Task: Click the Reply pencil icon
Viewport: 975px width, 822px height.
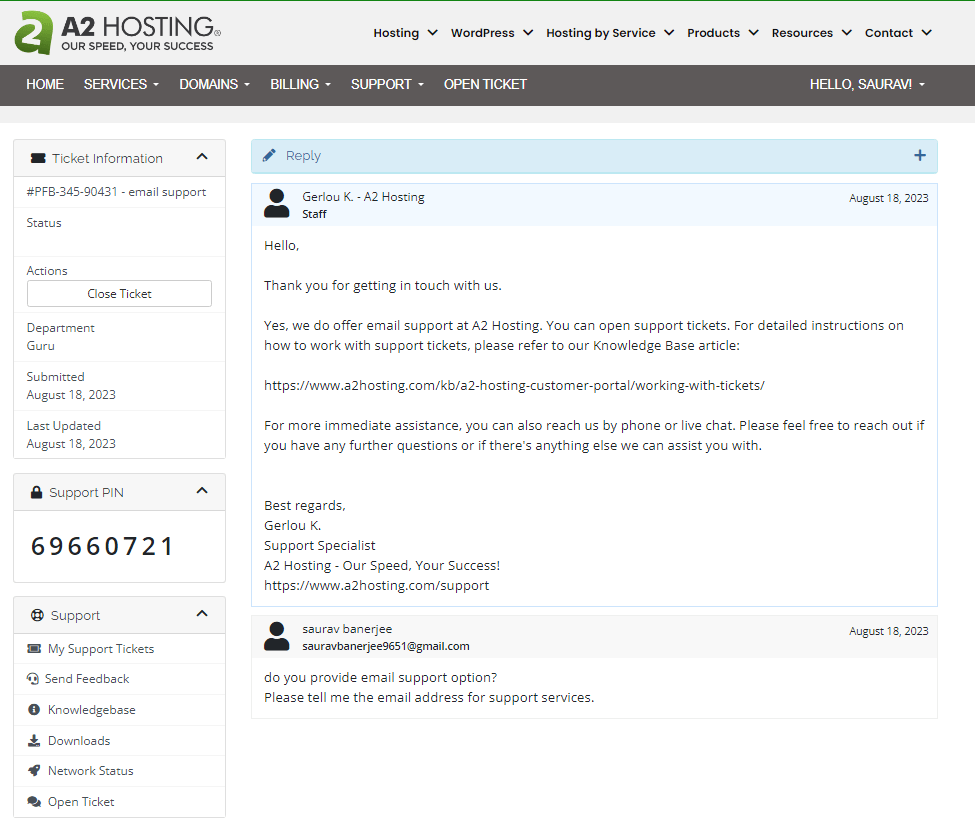Action: tap(269, 155)
